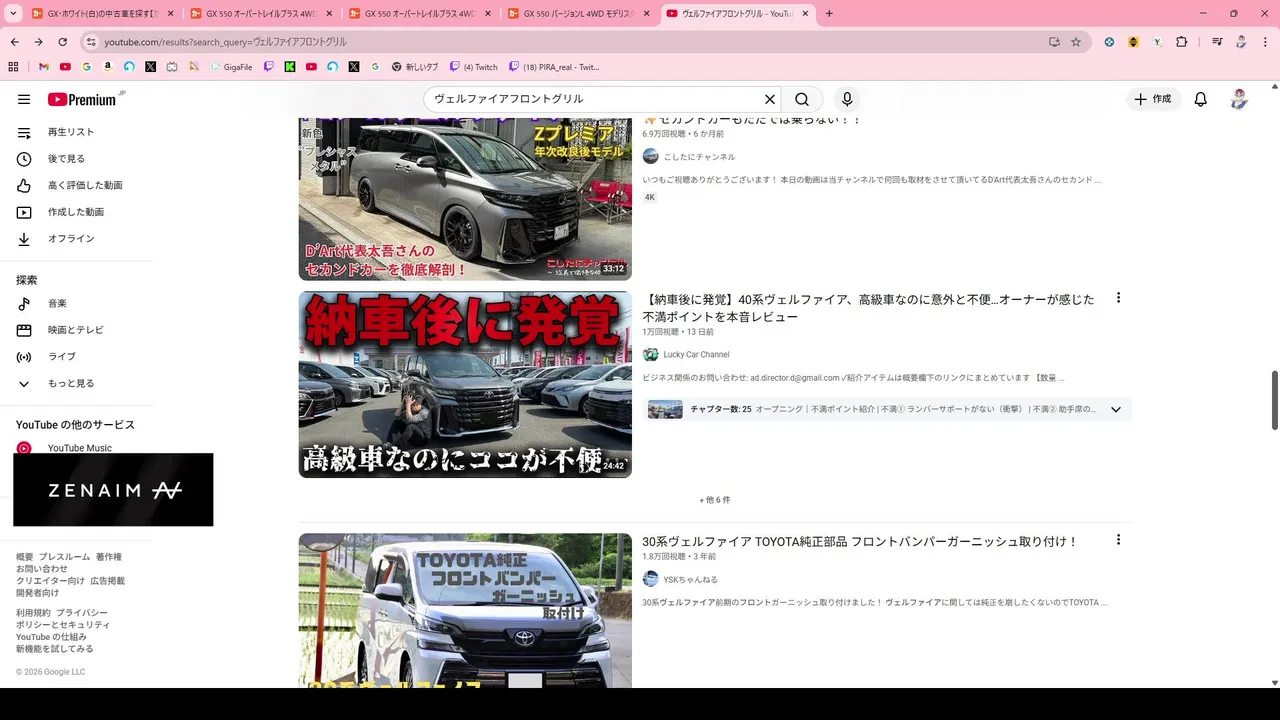Viewport: 1280px width, 720px height.
Task: View site information icon in address bar
Action: [91, 42]
